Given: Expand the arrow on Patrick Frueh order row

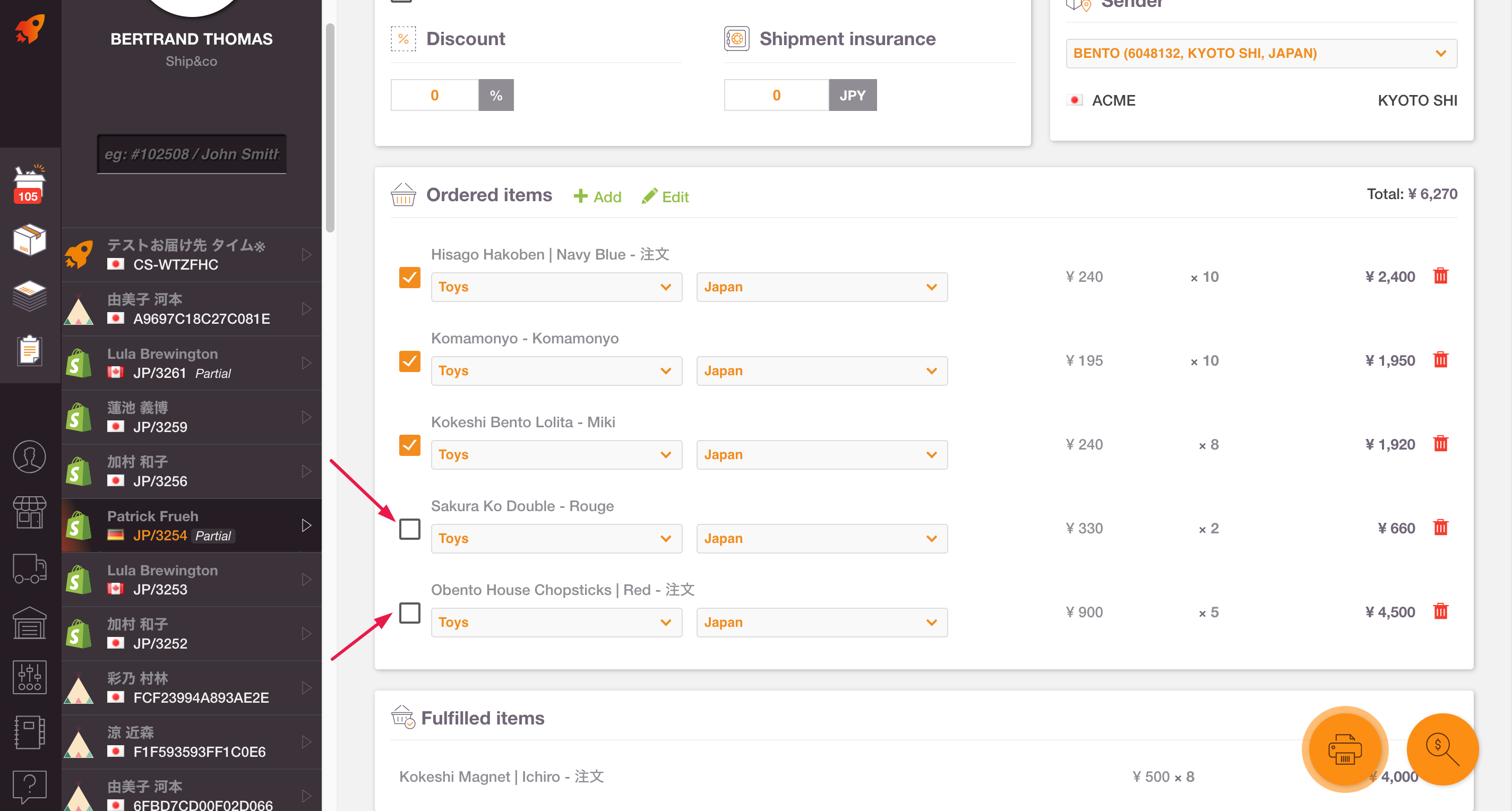Looking at the screenshot, I should [306, 525].
